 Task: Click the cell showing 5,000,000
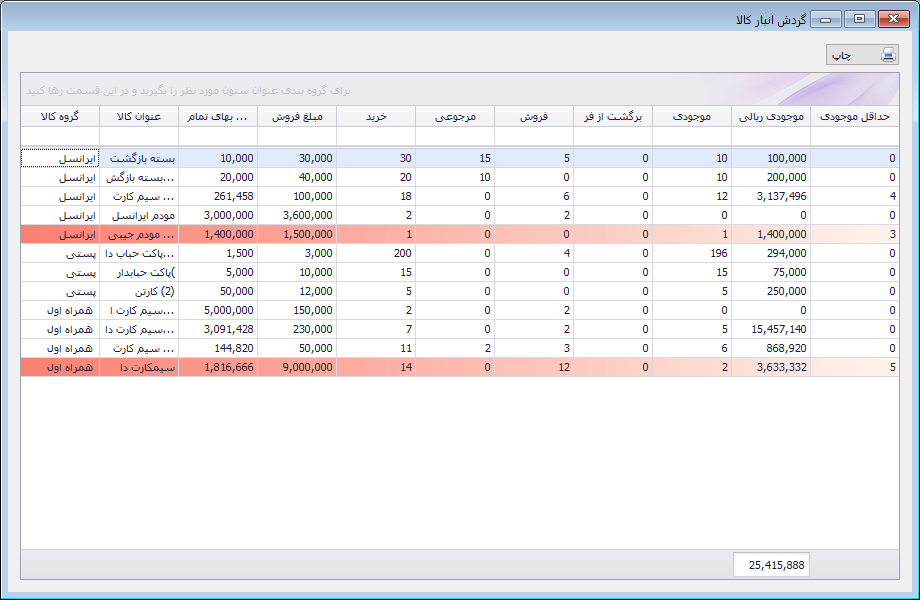[218, 310]
